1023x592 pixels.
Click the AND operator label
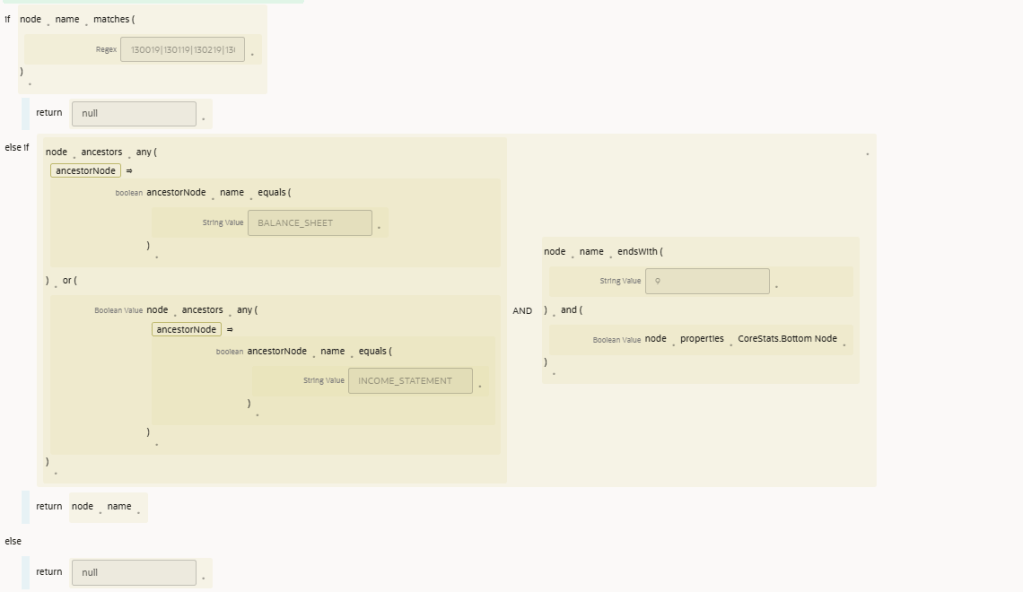click(523, 311)
